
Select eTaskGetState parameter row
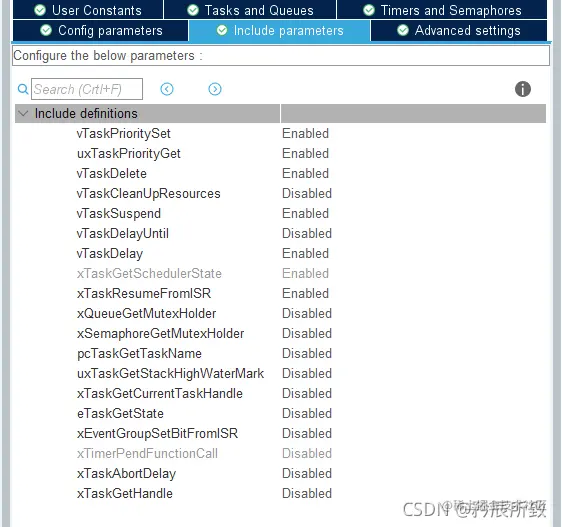tap(120, 414)
